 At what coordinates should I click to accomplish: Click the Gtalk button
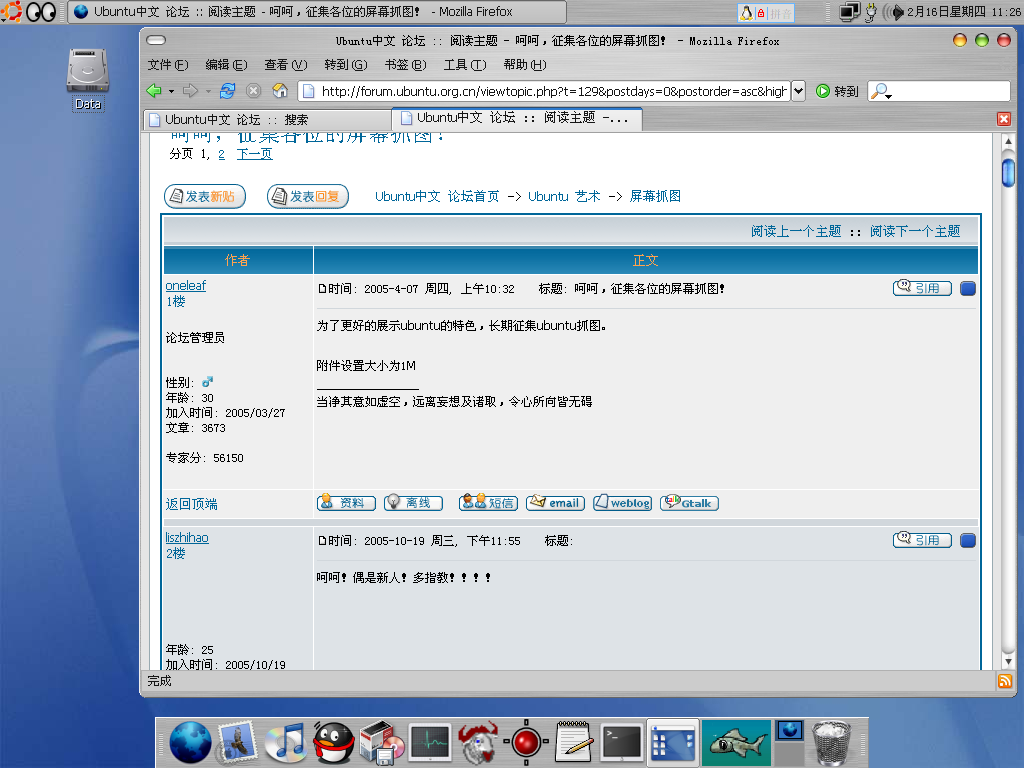[x=690, y=503]
